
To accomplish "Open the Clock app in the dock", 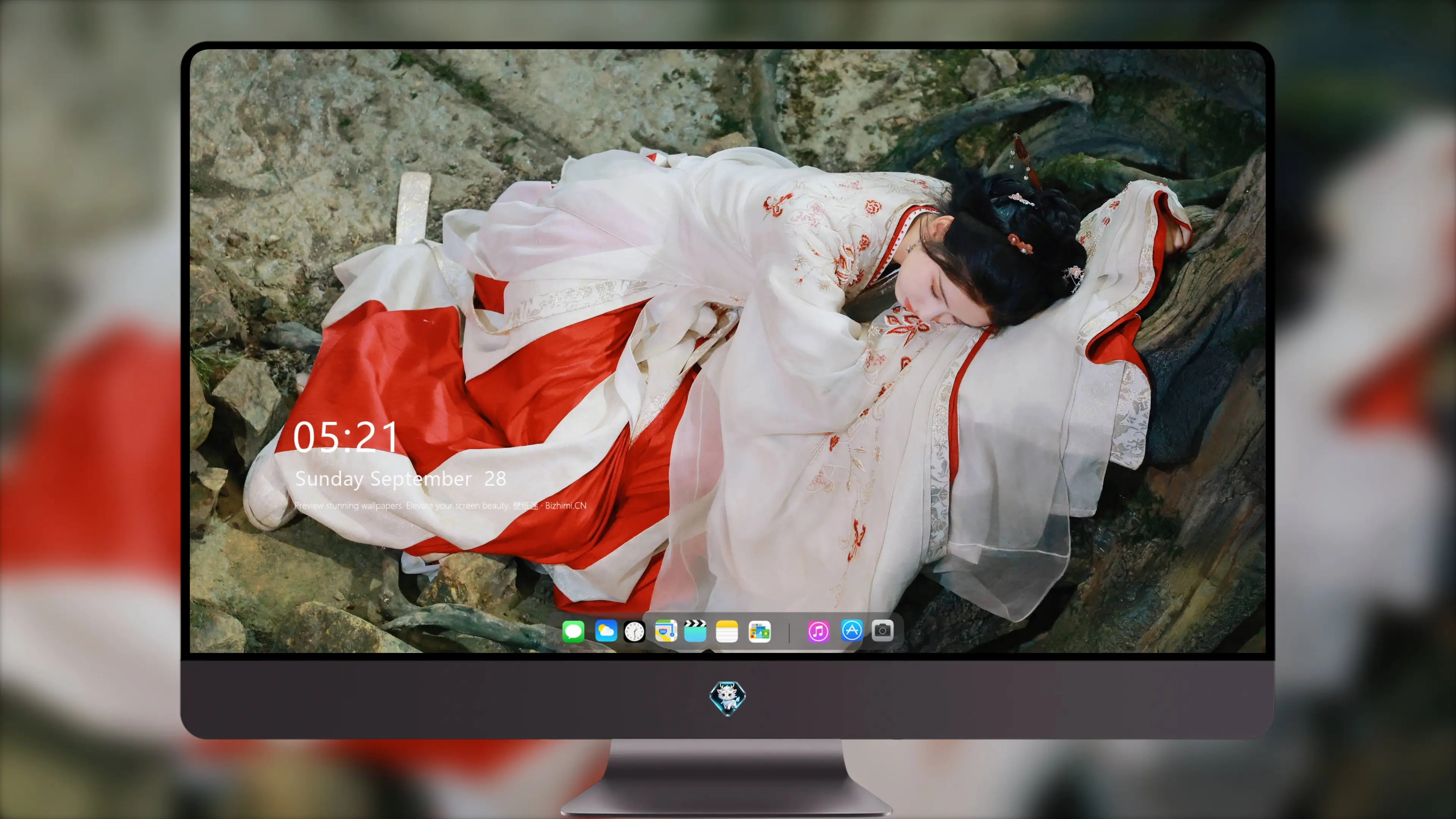I will (634, 631).
